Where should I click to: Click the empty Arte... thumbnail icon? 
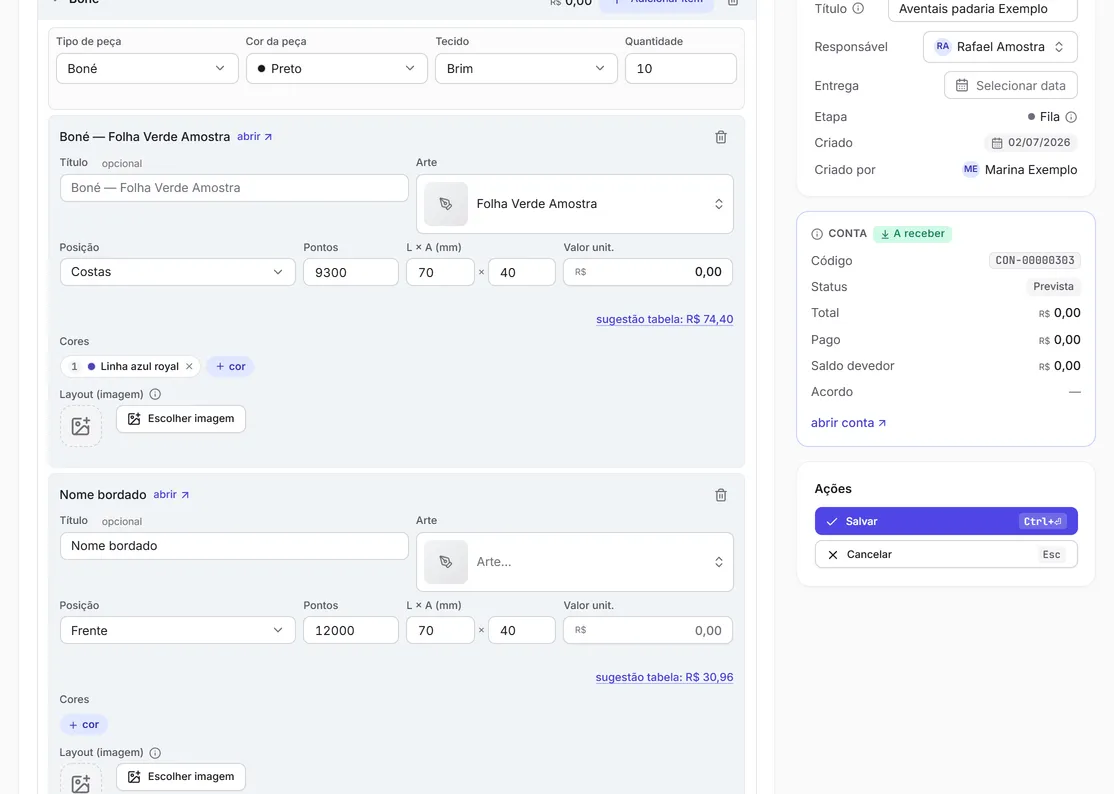[x=446, y=562]
